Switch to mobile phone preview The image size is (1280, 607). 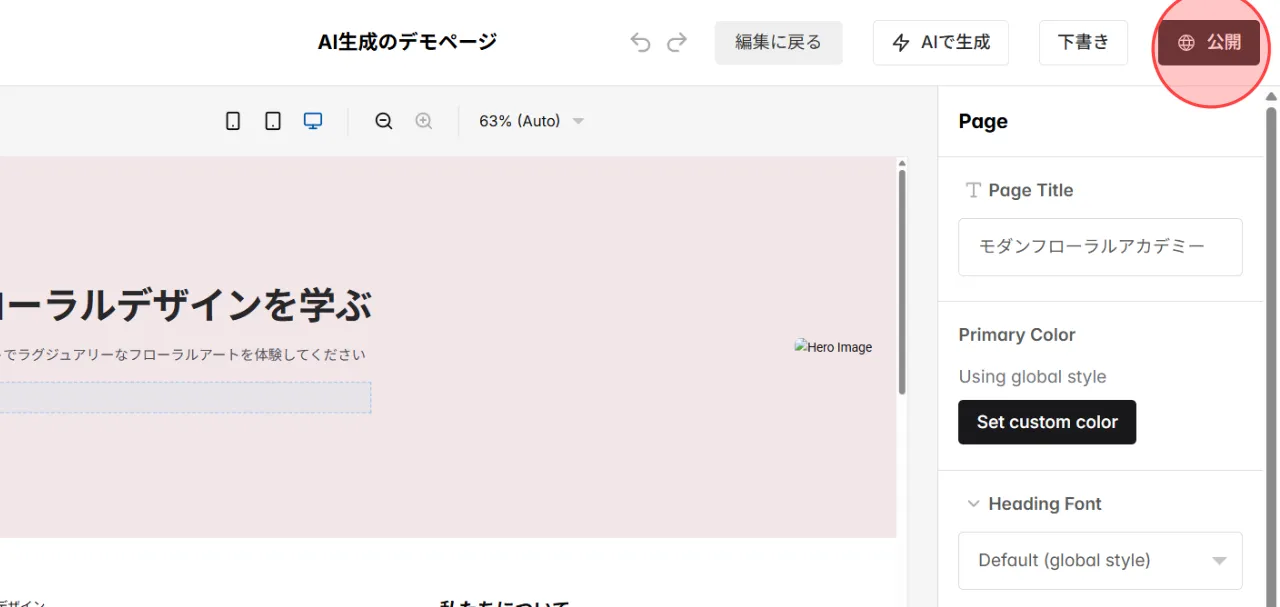[x=233, y=121]
